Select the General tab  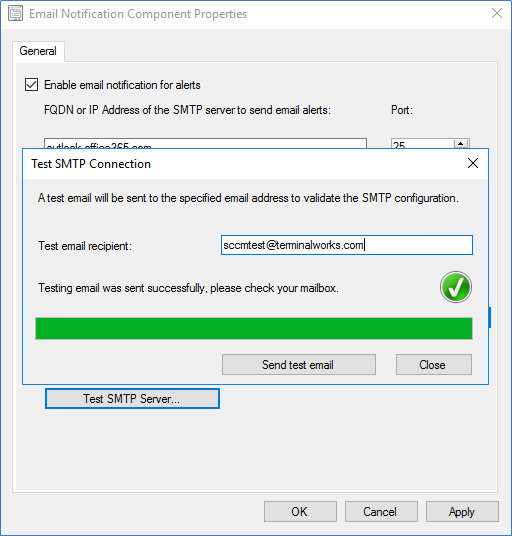(38, 51)
